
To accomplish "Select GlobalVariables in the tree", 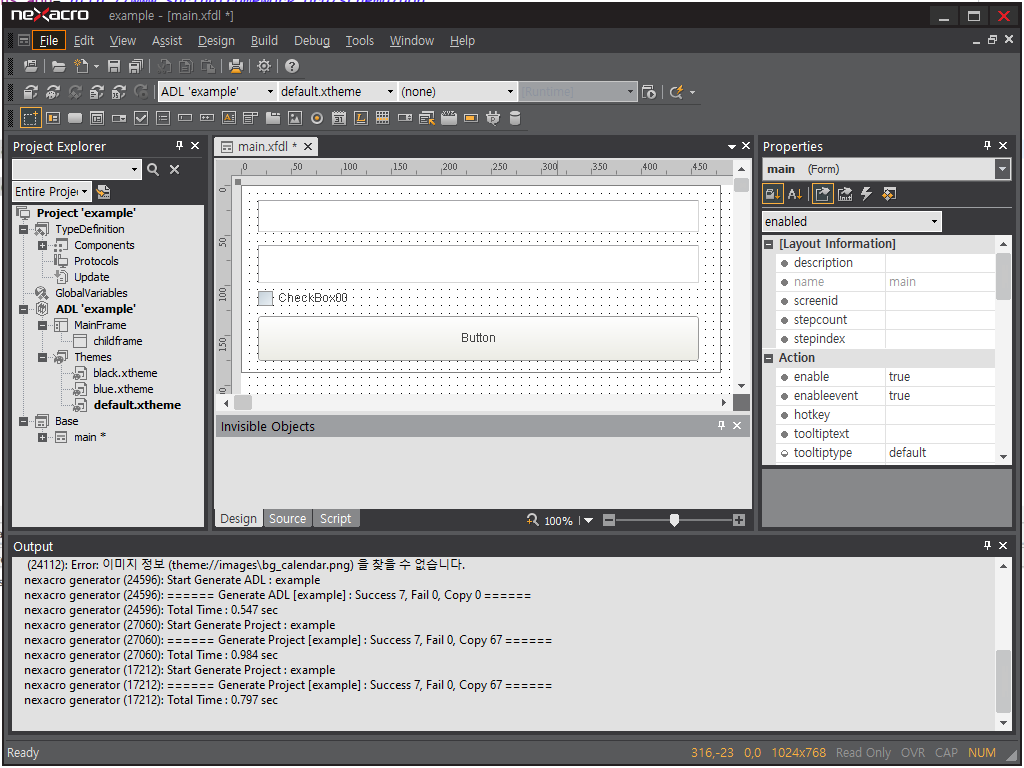I will [91, 294].
